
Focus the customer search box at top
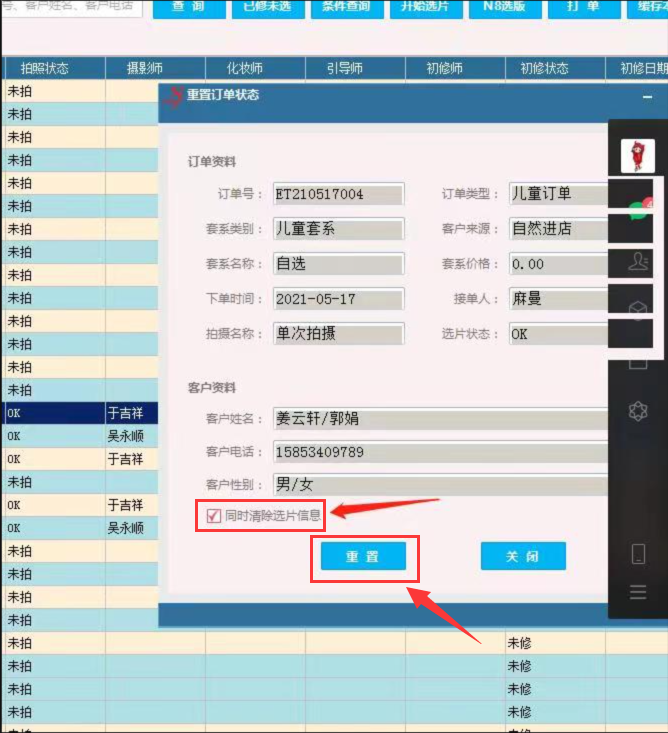click(71, 7)
